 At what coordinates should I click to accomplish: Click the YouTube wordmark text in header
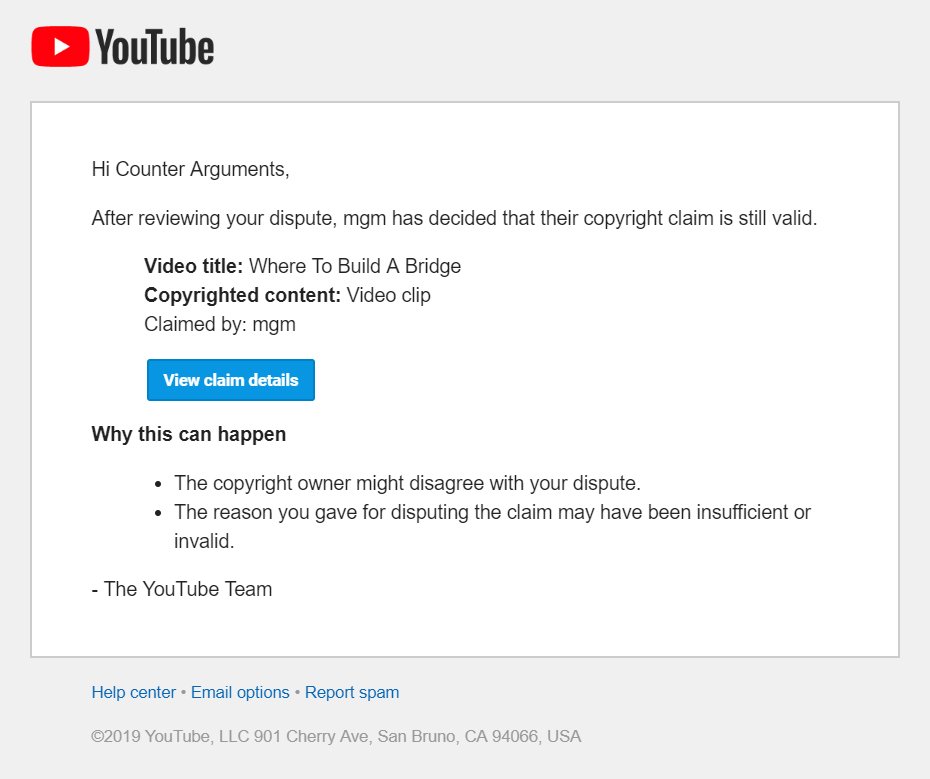(154, 47)
